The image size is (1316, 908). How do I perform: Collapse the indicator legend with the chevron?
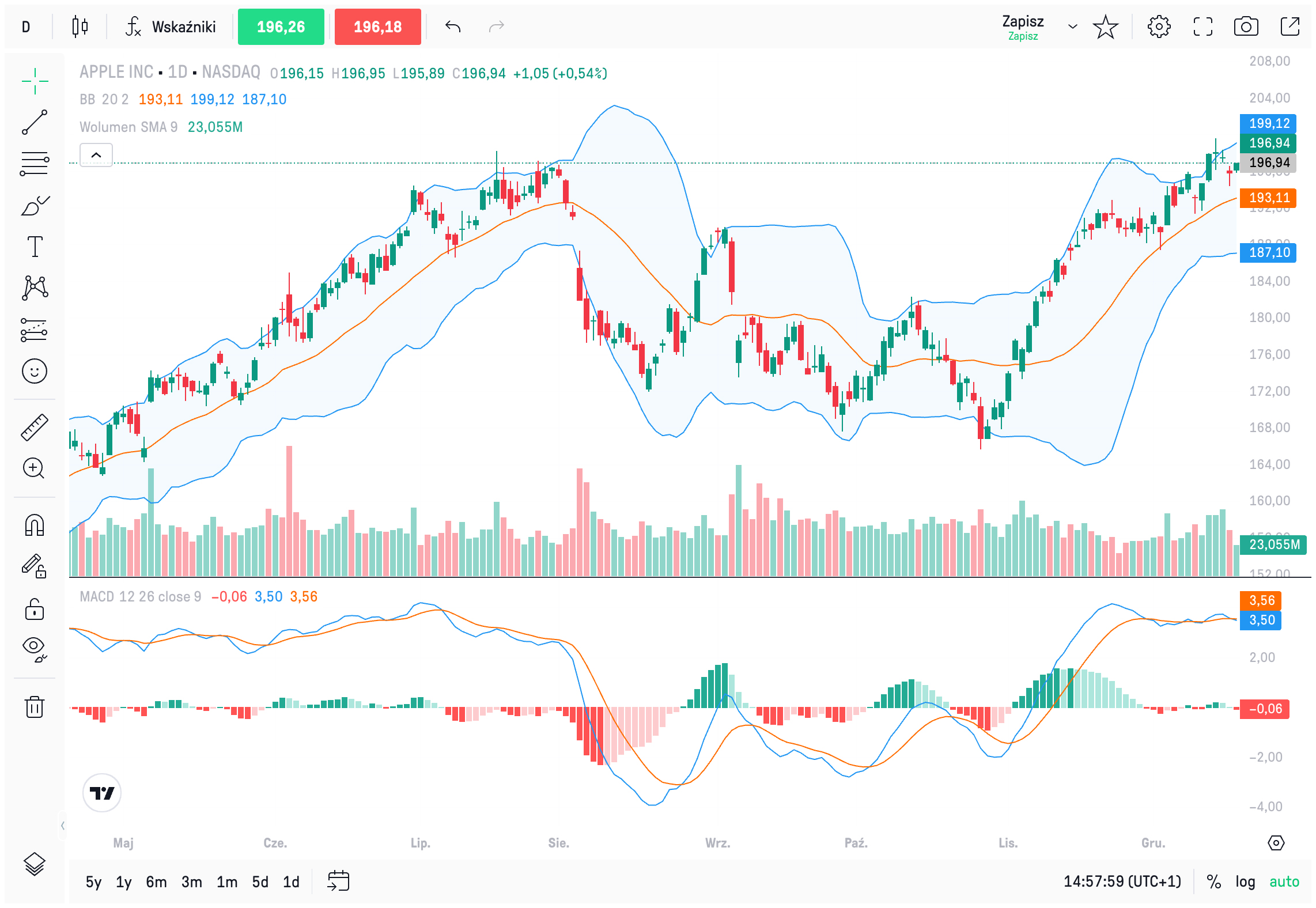(x=96, y=155)
